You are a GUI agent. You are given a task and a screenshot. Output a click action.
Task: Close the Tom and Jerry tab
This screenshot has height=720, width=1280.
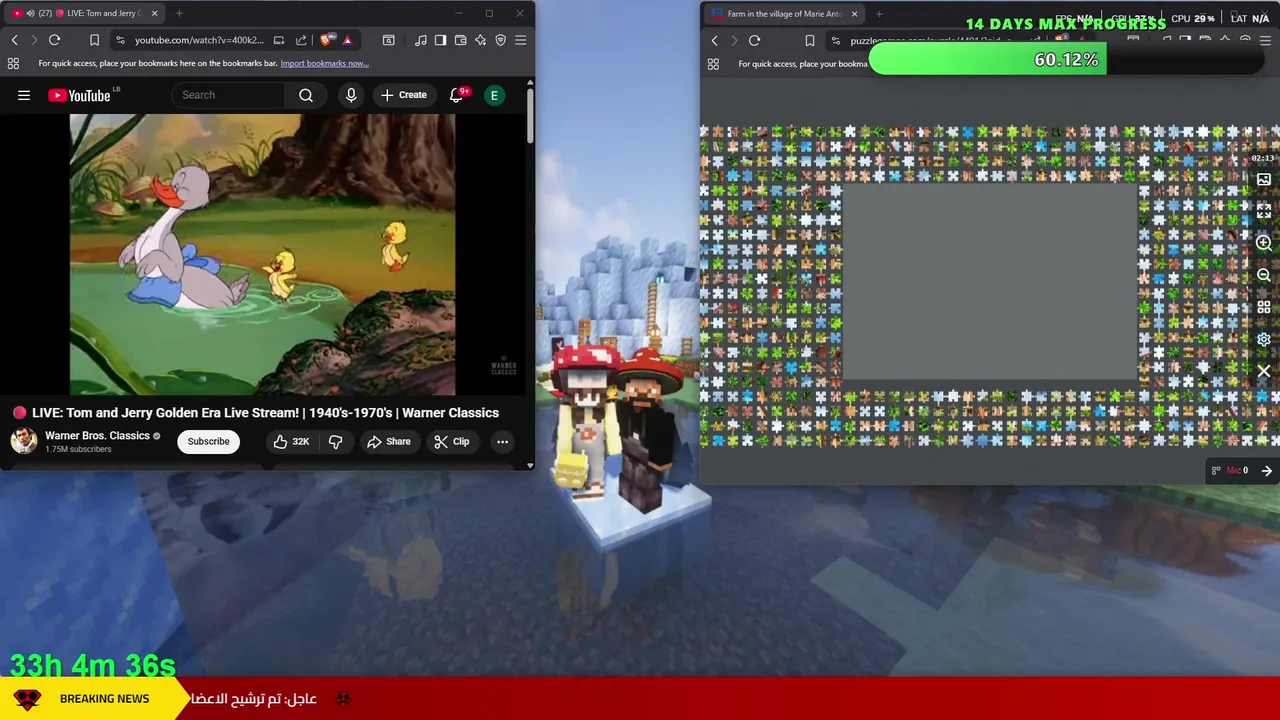tap(155, 13)
